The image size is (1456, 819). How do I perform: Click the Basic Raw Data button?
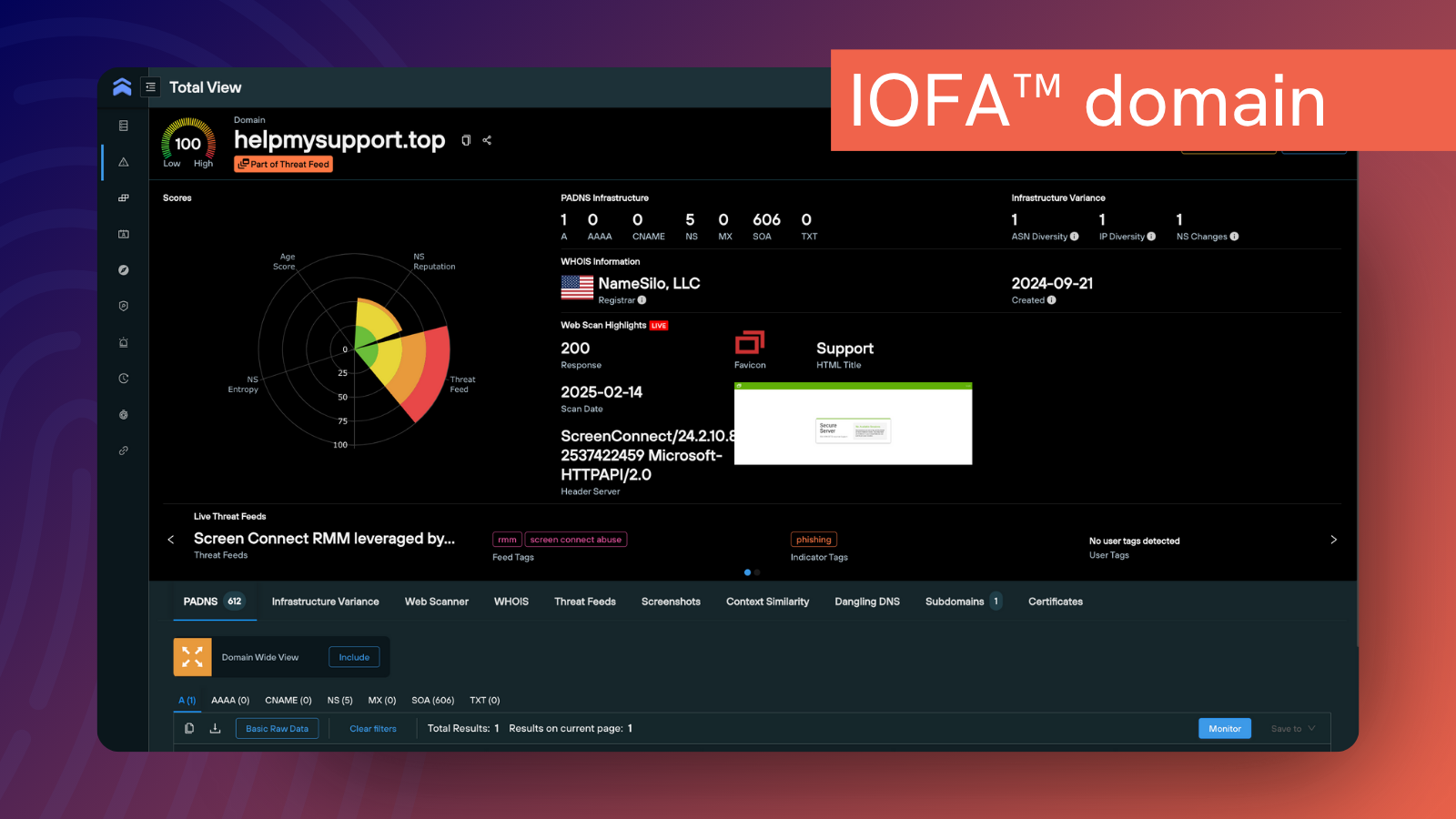[x=277, y=729]
